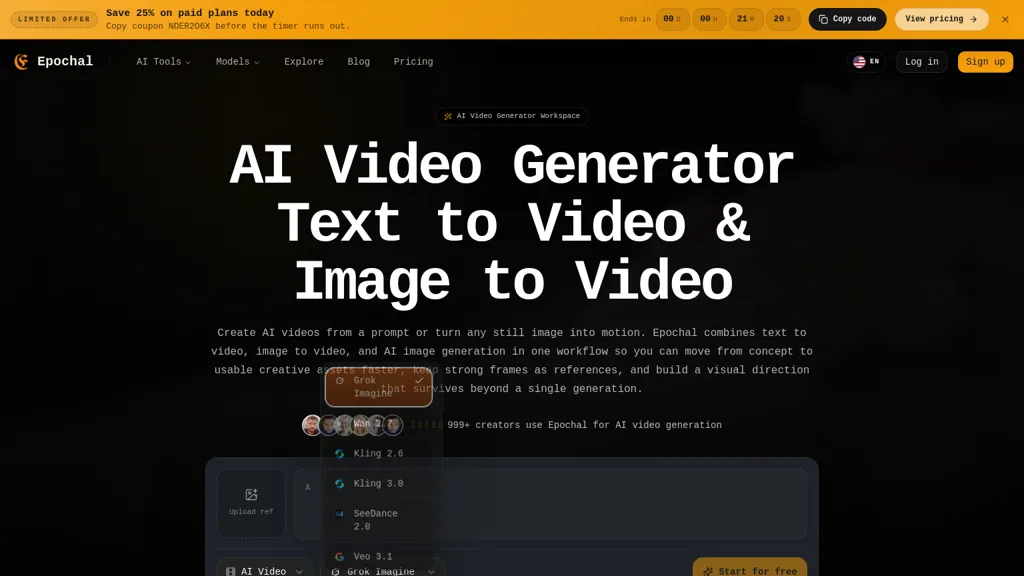Click the Sign up button
This screenshot has width=1024, height=576.
[x=985, y=61]
